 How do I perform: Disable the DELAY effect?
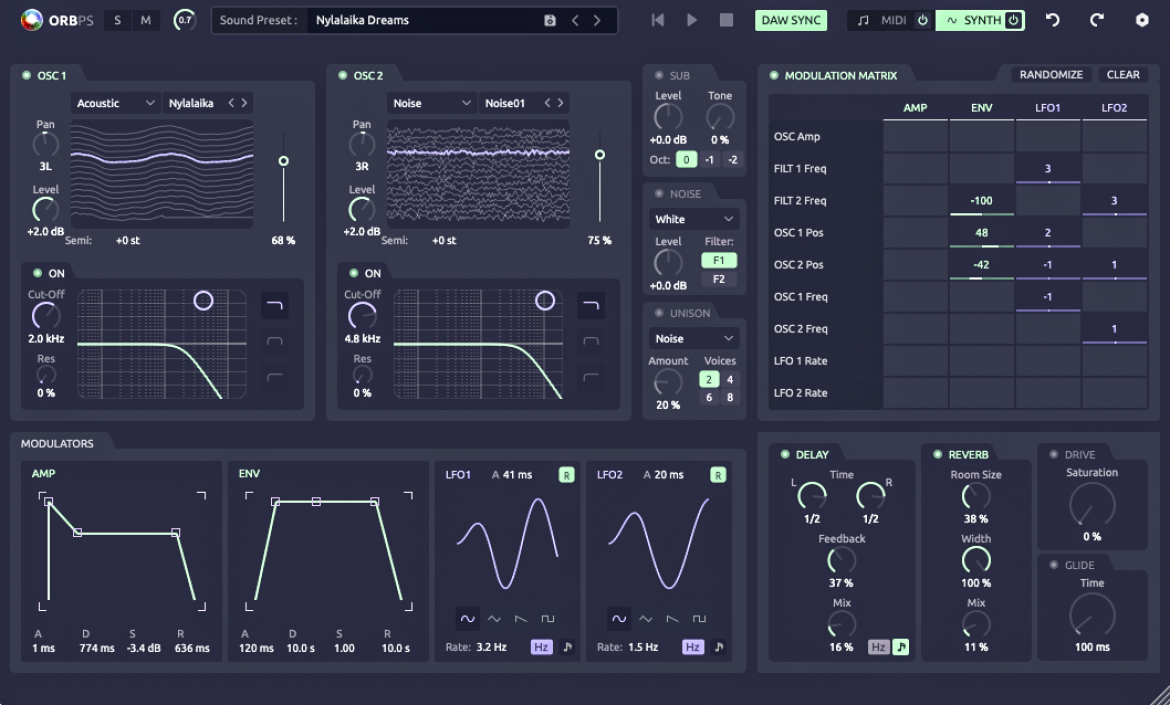[784, 454]
